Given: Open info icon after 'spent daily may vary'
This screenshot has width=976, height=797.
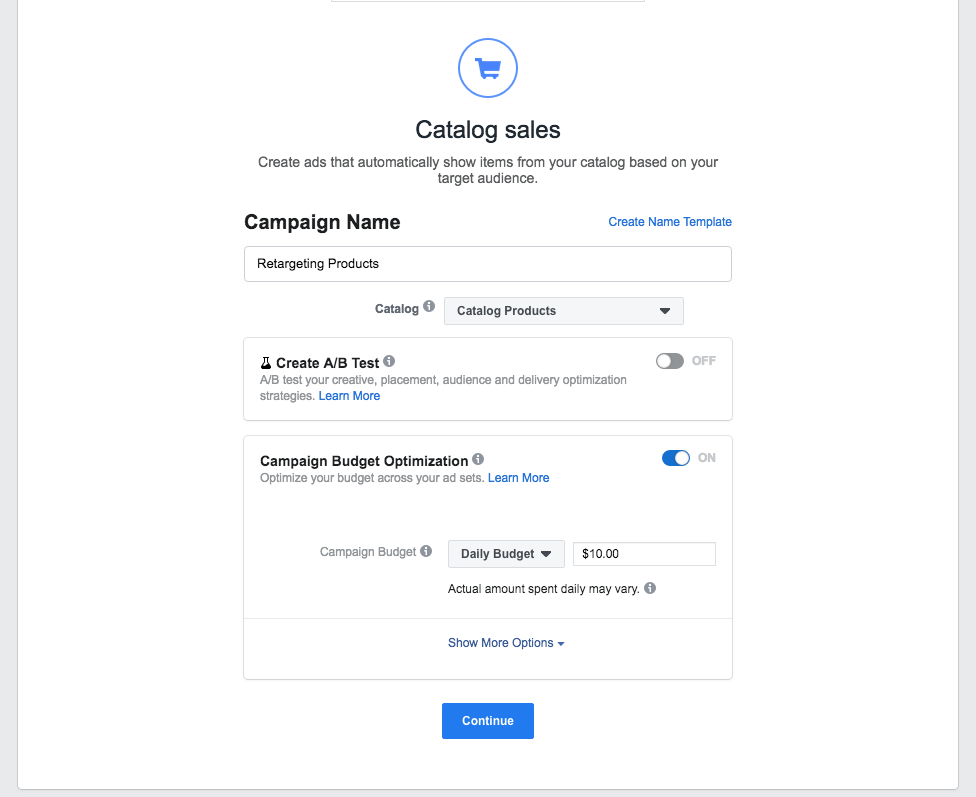Looking at the screenshot, I should 650,588.
